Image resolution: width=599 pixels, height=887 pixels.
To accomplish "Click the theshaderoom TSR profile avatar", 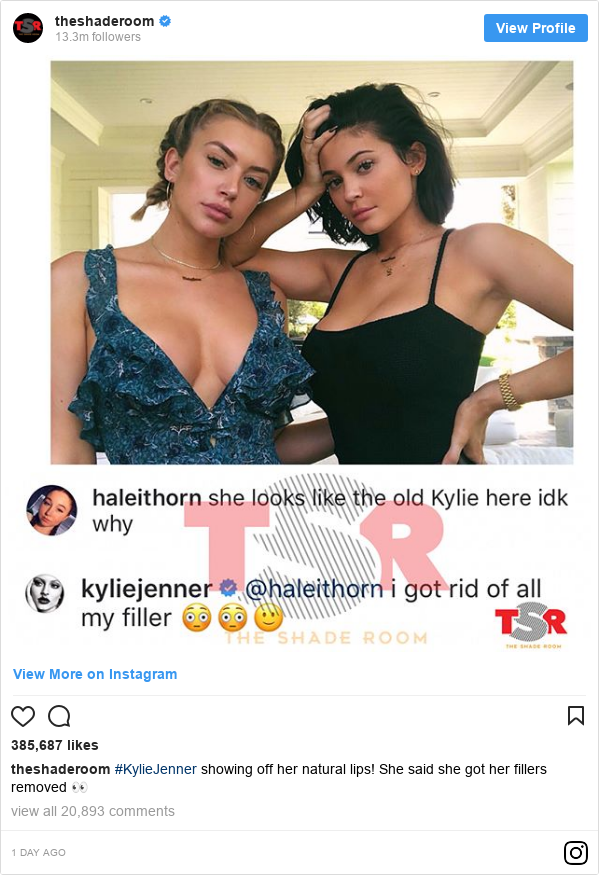I will click(28, 28).
